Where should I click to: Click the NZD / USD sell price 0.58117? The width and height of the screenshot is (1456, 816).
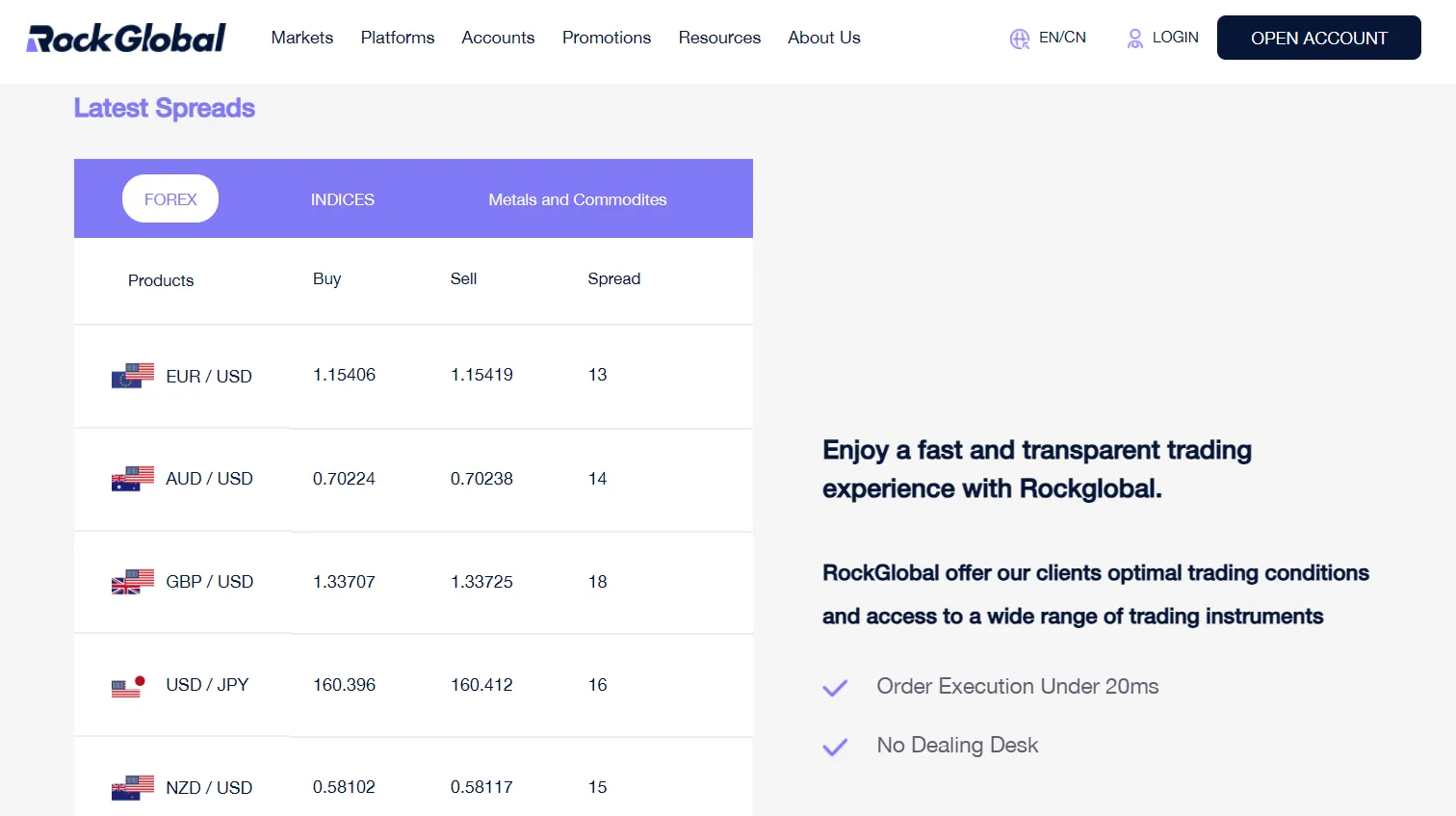(482, 787)
